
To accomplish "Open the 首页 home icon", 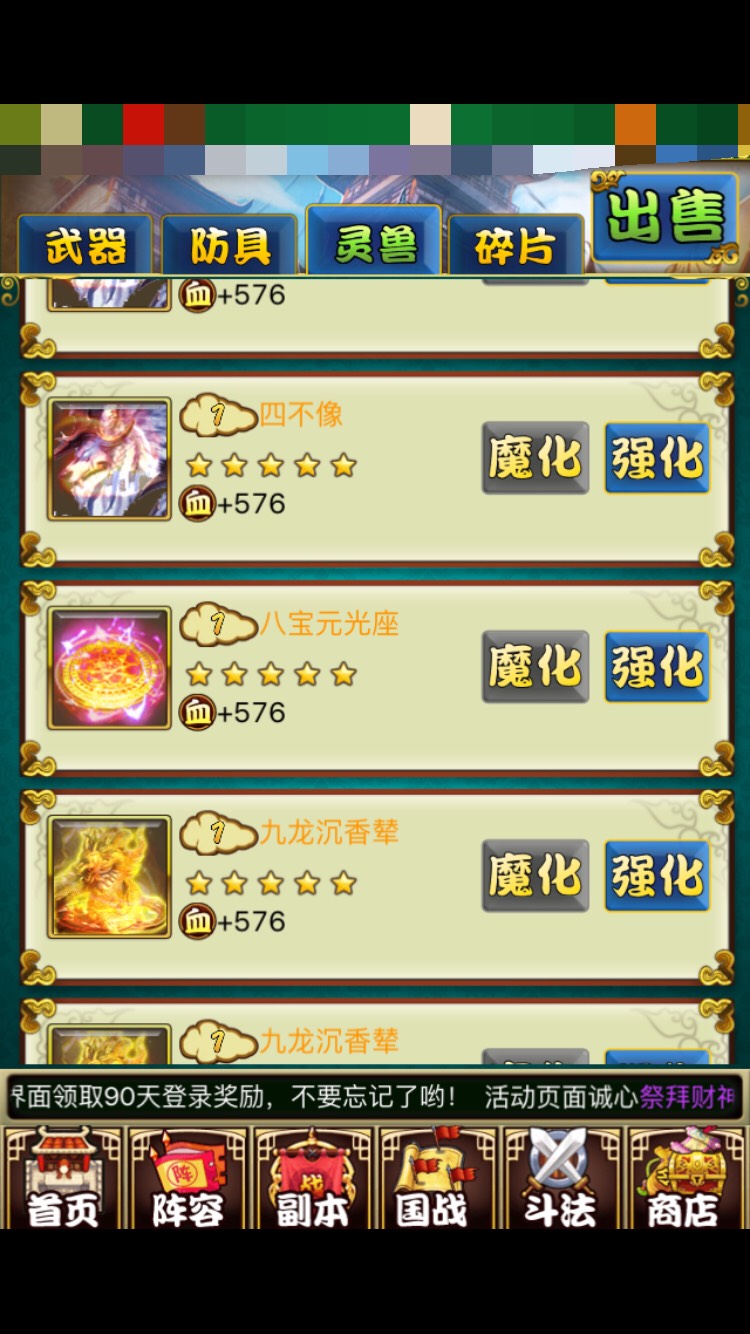I will pos(62,1178).
